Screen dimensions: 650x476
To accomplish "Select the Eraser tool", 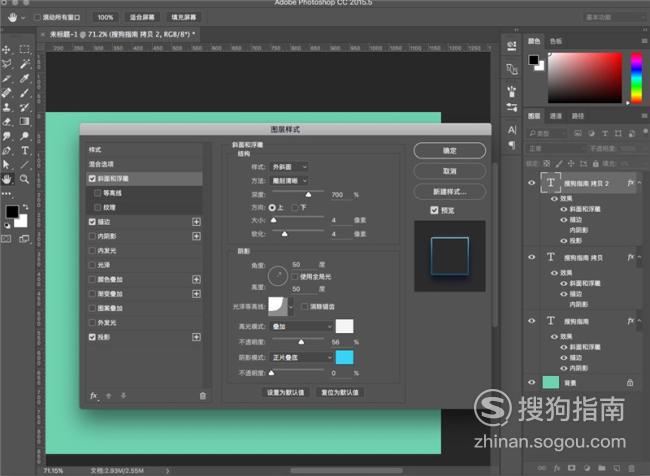I will pyautogui.click(x=7, y=121).
